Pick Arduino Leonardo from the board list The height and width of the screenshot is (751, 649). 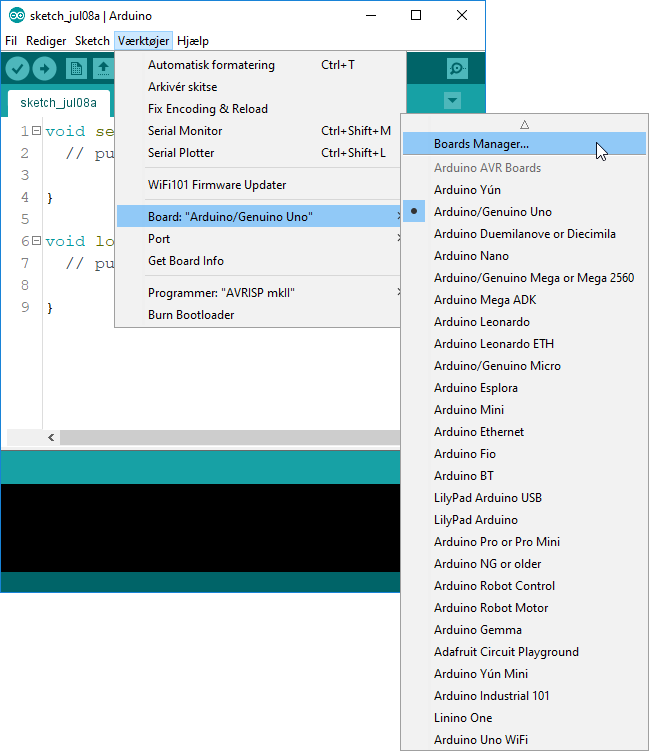point(481,322)
